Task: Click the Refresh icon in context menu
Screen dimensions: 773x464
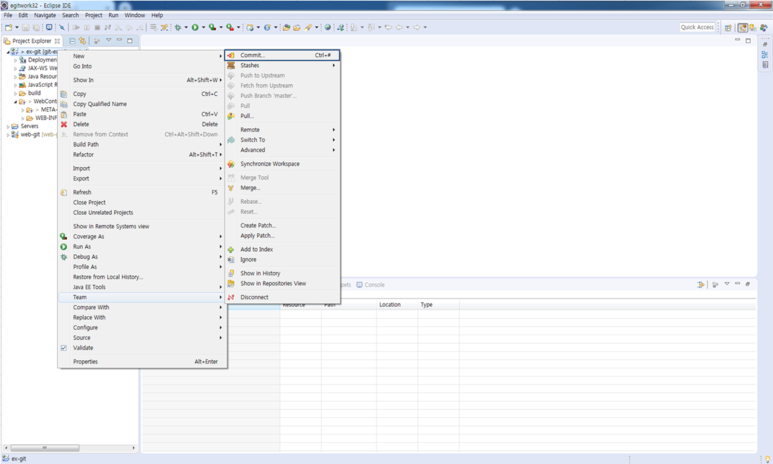Action: [64, 192]
